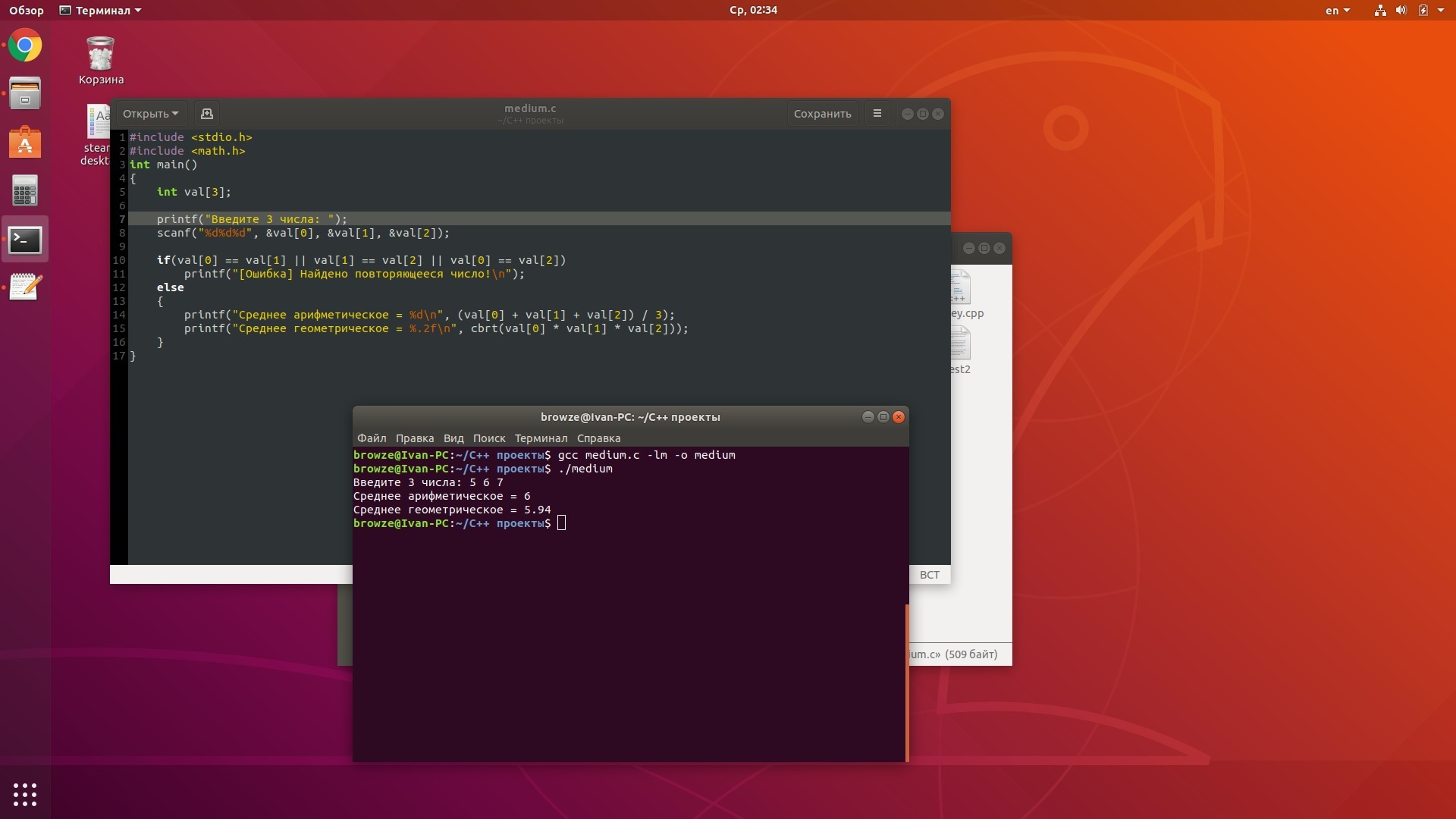This screenshot has width=1456, height=819.
Task: Click the cbrt geometric mean code line
Action: tap(436, 328)
